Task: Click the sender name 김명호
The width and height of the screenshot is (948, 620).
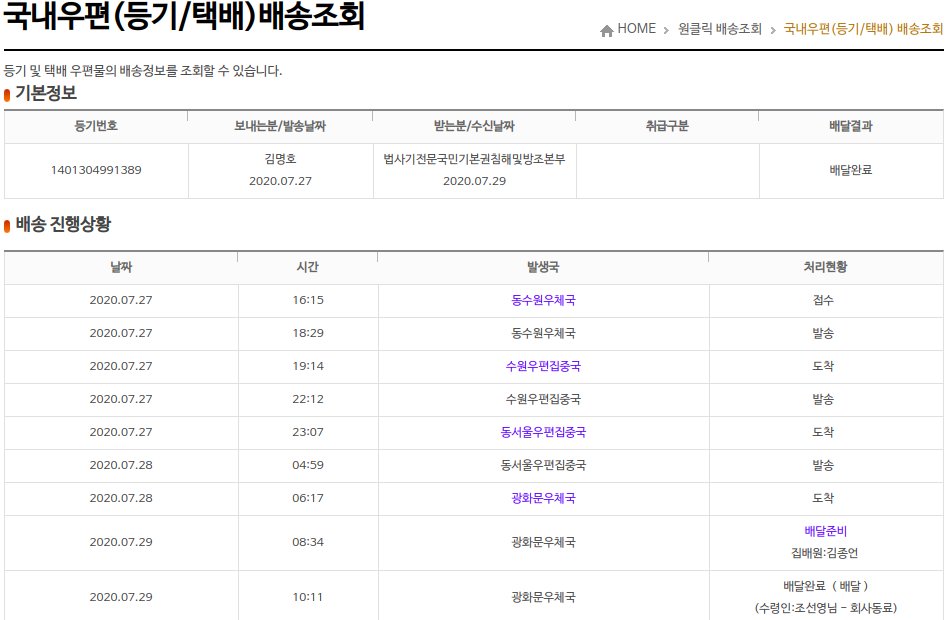Action: coord(280,159)
